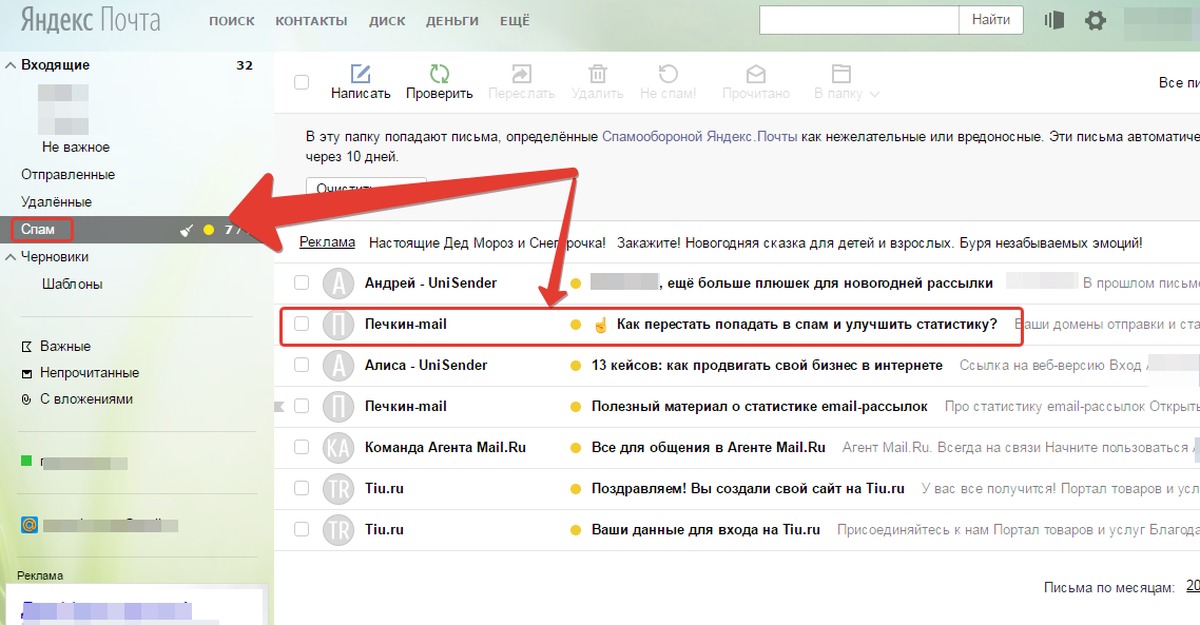
Task: Collapse the Черновики folder arrow
Action: tap(11, 257)
